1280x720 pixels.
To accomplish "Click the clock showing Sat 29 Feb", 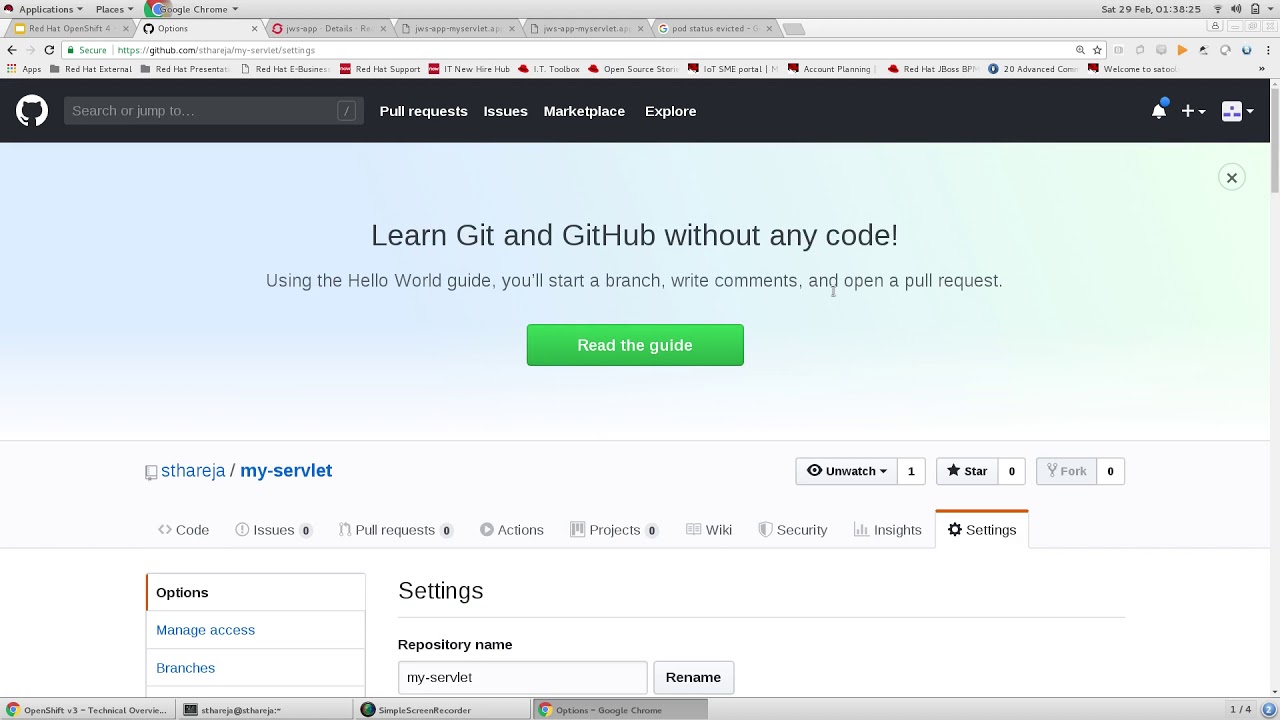I will 1151,9.
